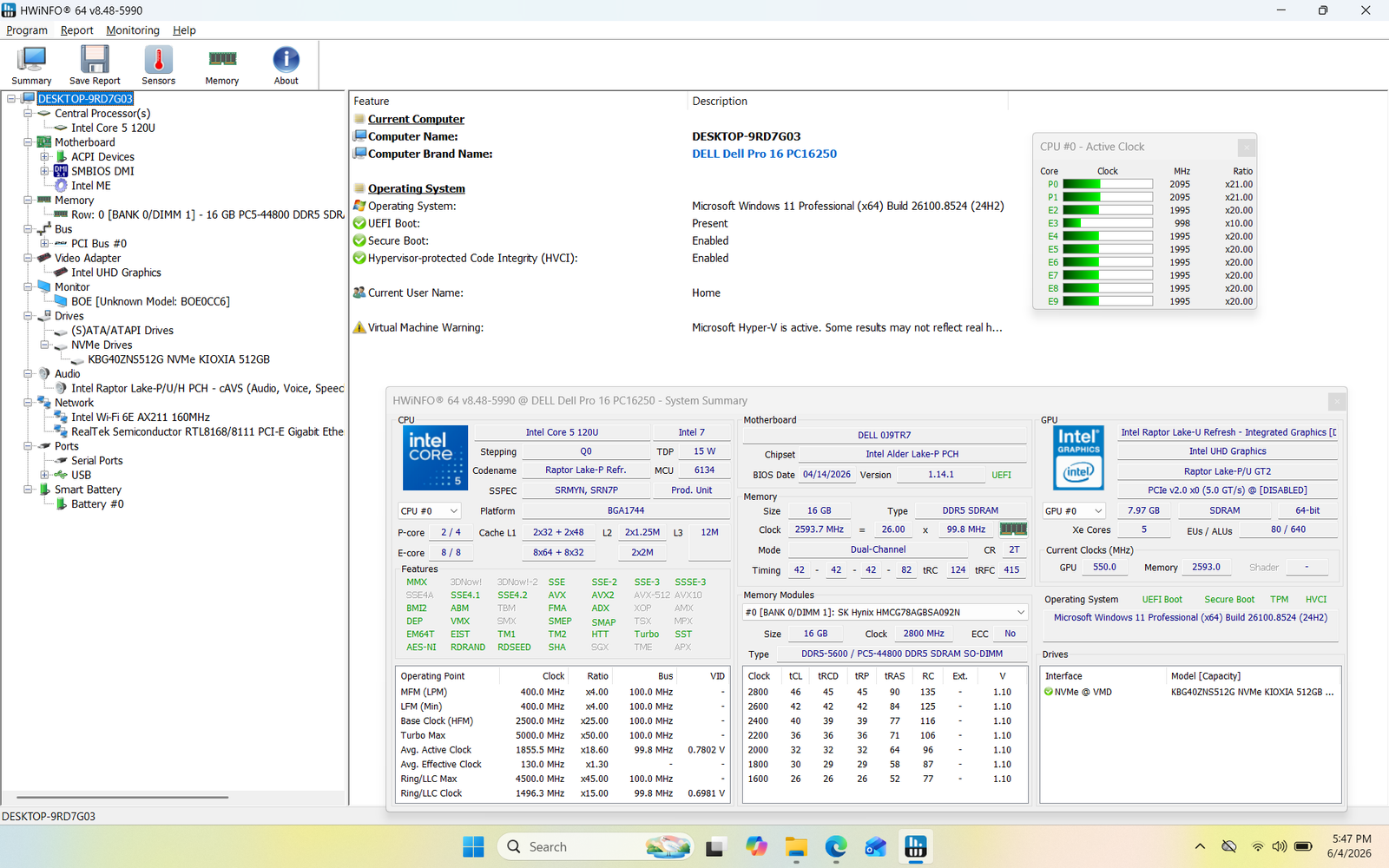Click the green NVMe @ VMD status icon

(1049, 692)
